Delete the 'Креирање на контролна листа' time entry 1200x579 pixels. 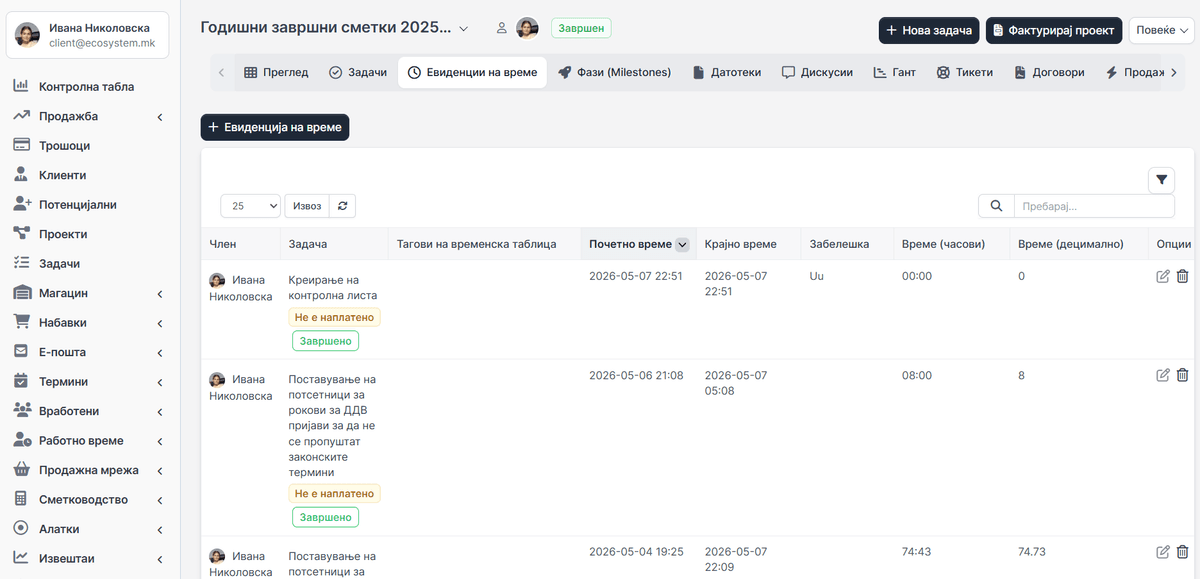coord(1182,276)
